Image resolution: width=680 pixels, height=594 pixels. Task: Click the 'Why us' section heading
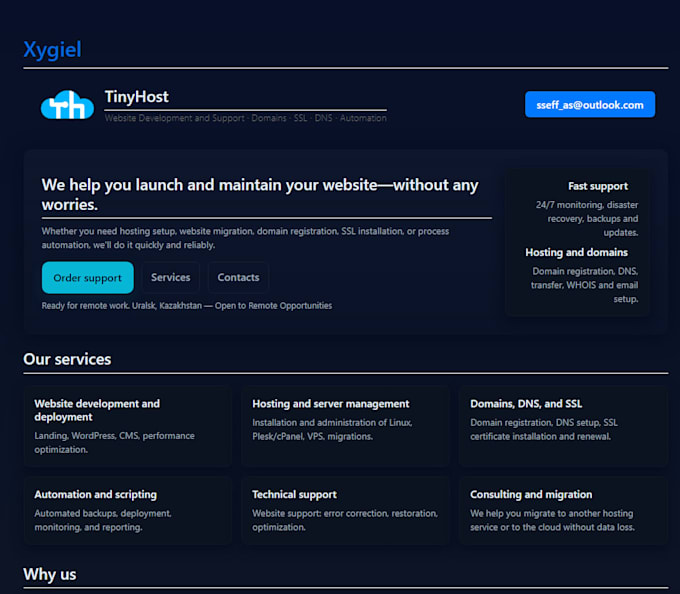(50, 574)
